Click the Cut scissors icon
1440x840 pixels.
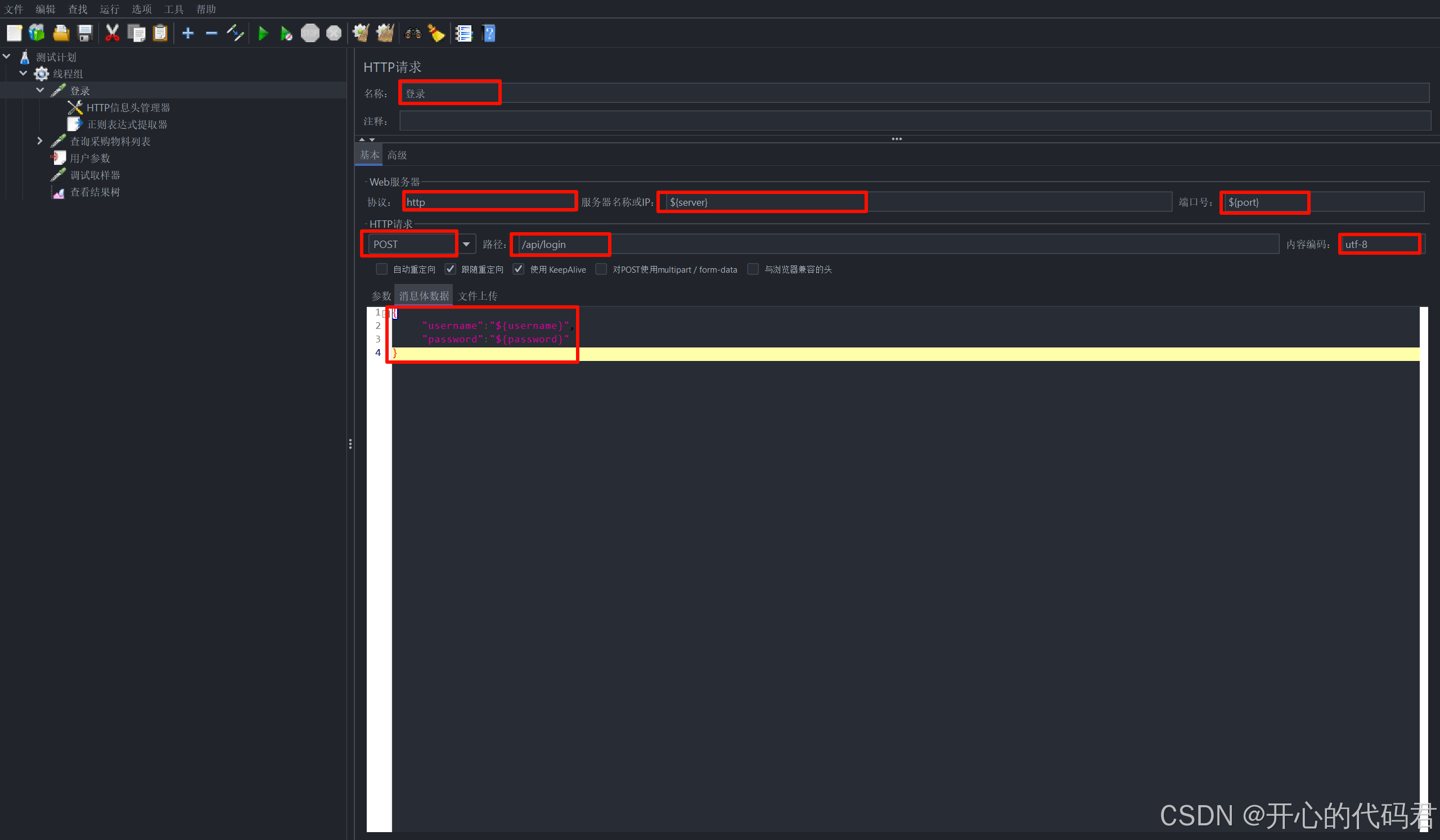[x=112, y=33]
